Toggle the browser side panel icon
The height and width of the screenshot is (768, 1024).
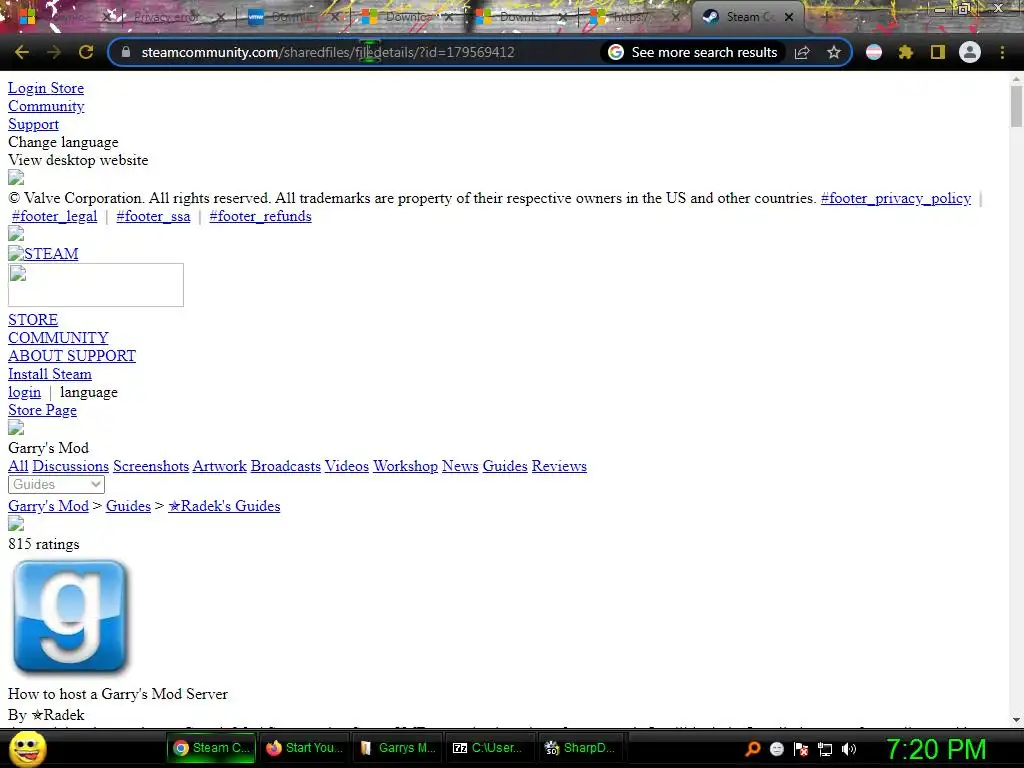pyautogui.click(x=938, y=52)
